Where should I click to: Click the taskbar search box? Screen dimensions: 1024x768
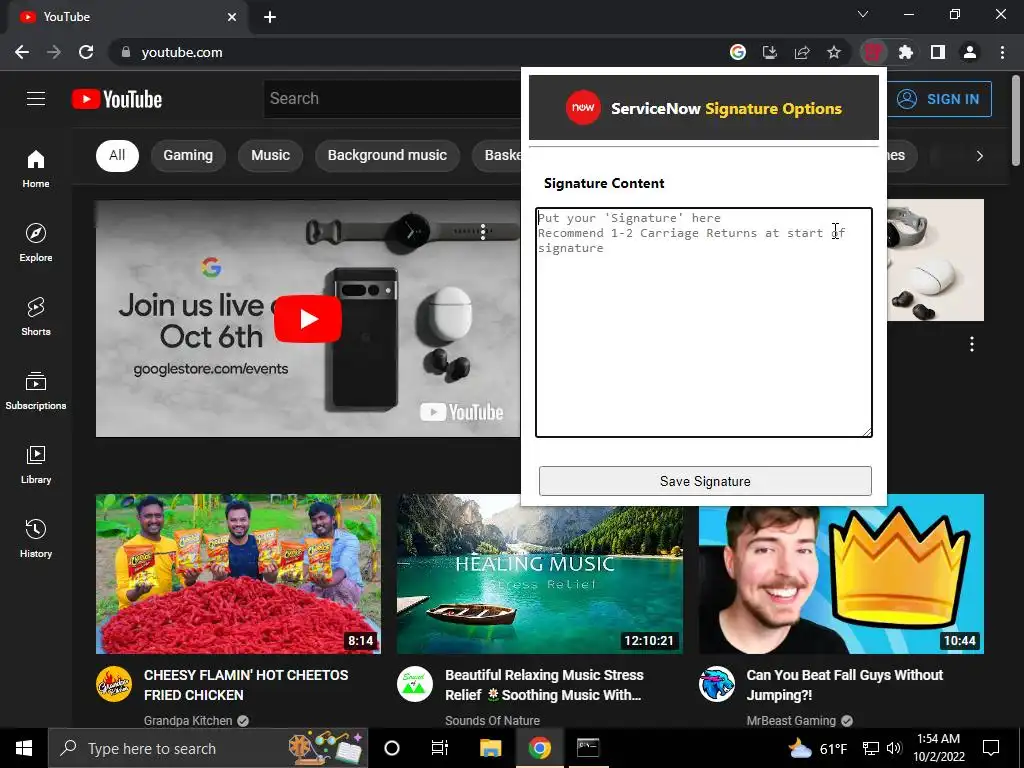(208, 748)
